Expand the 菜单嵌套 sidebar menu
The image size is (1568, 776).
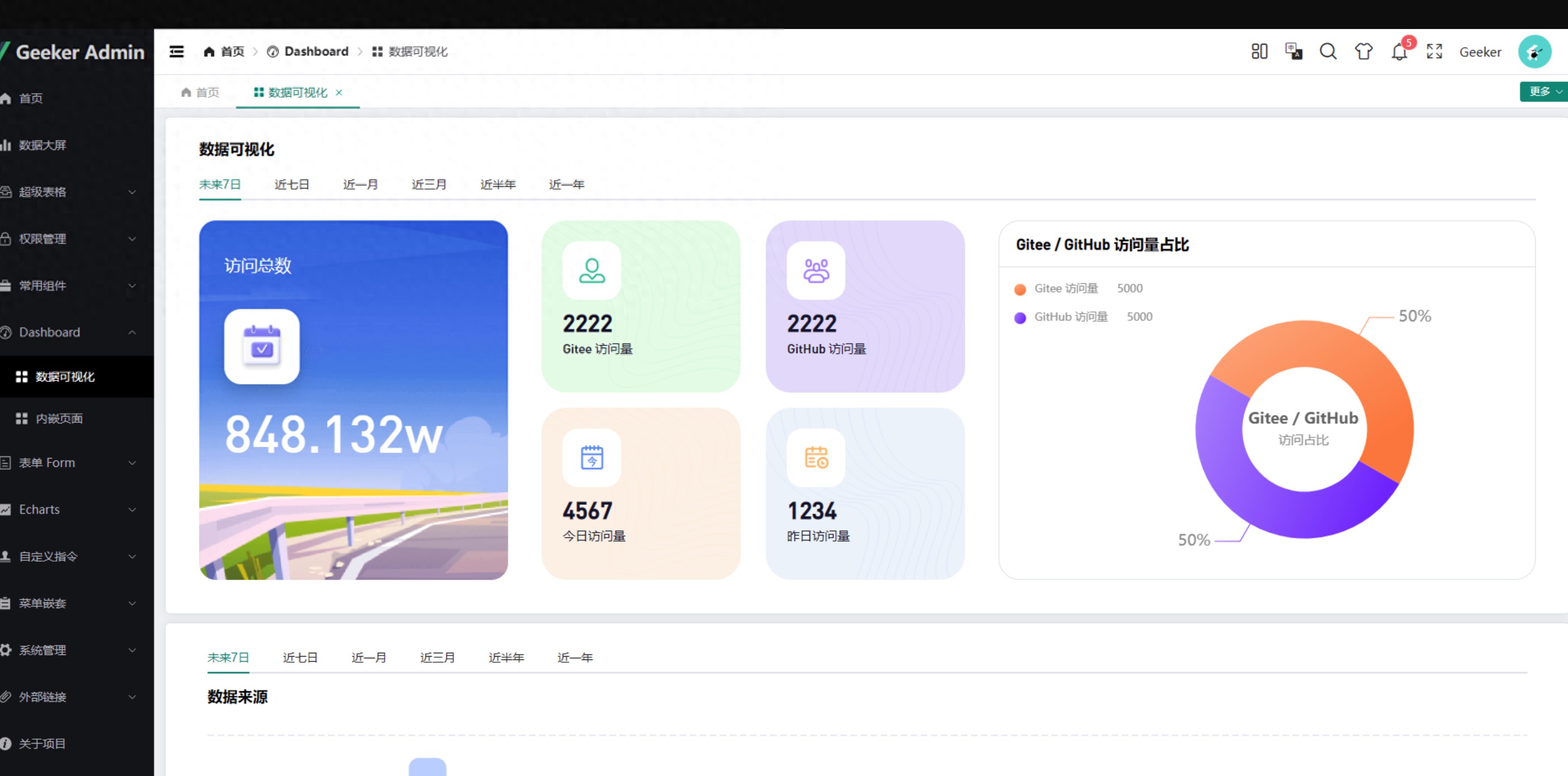pyautogui.click(x=76, y=603)
